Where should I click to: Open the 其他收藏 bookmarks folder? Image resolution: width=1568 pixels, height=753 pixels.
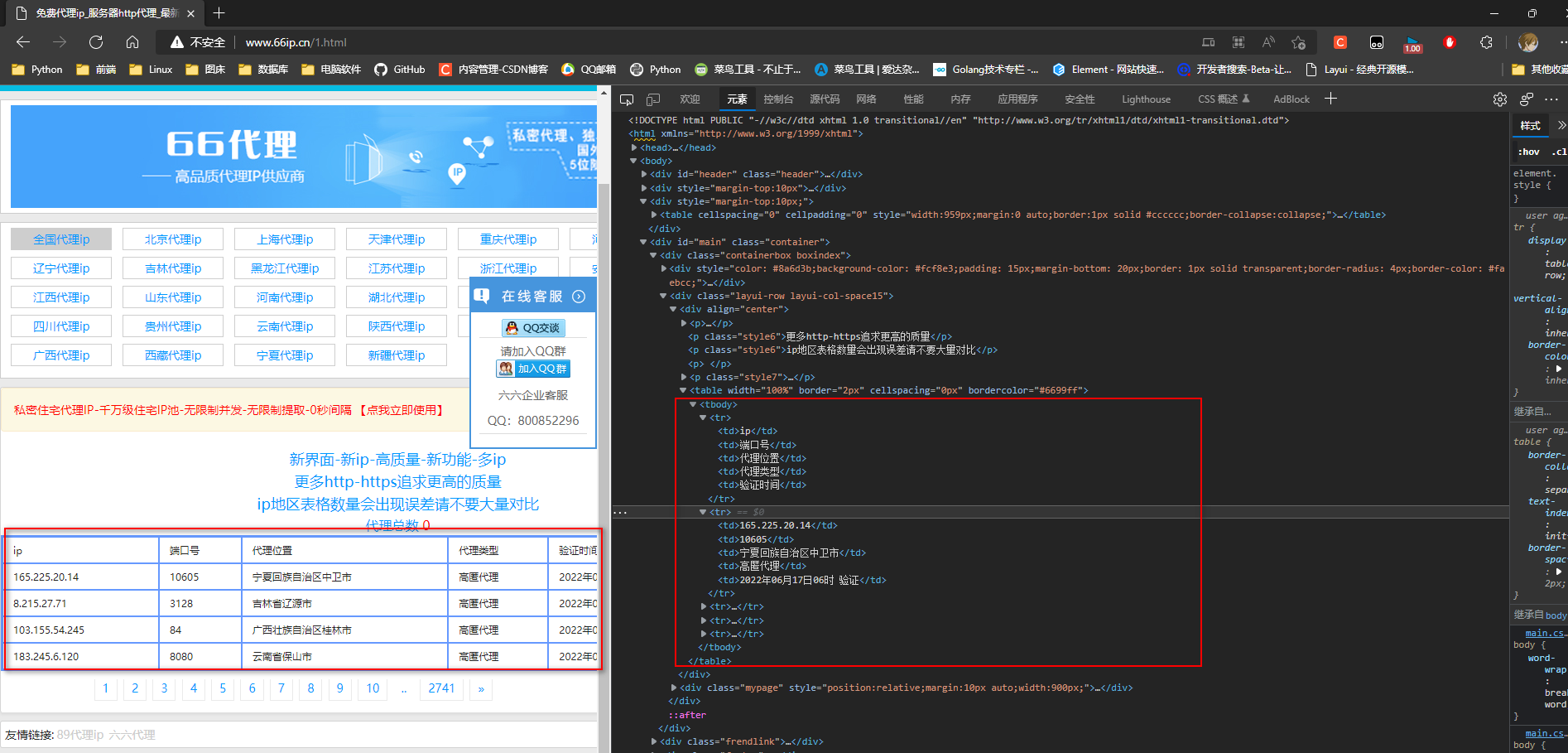1538,70
